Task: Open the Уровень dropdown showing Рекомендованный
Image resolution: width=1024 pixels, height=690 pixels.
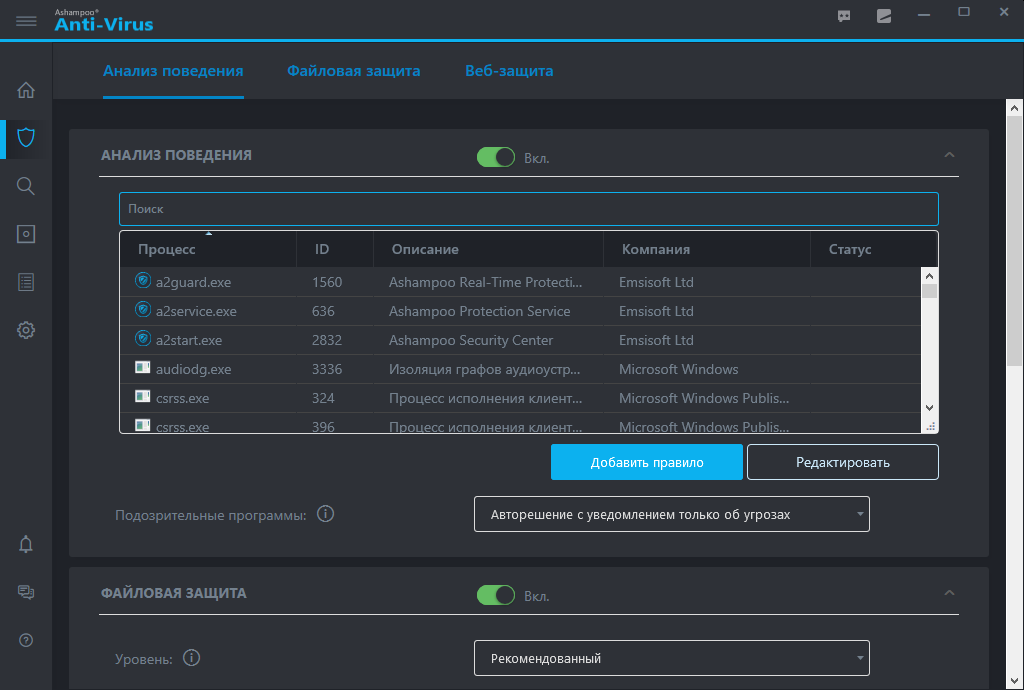Action: tap(671, 658)
